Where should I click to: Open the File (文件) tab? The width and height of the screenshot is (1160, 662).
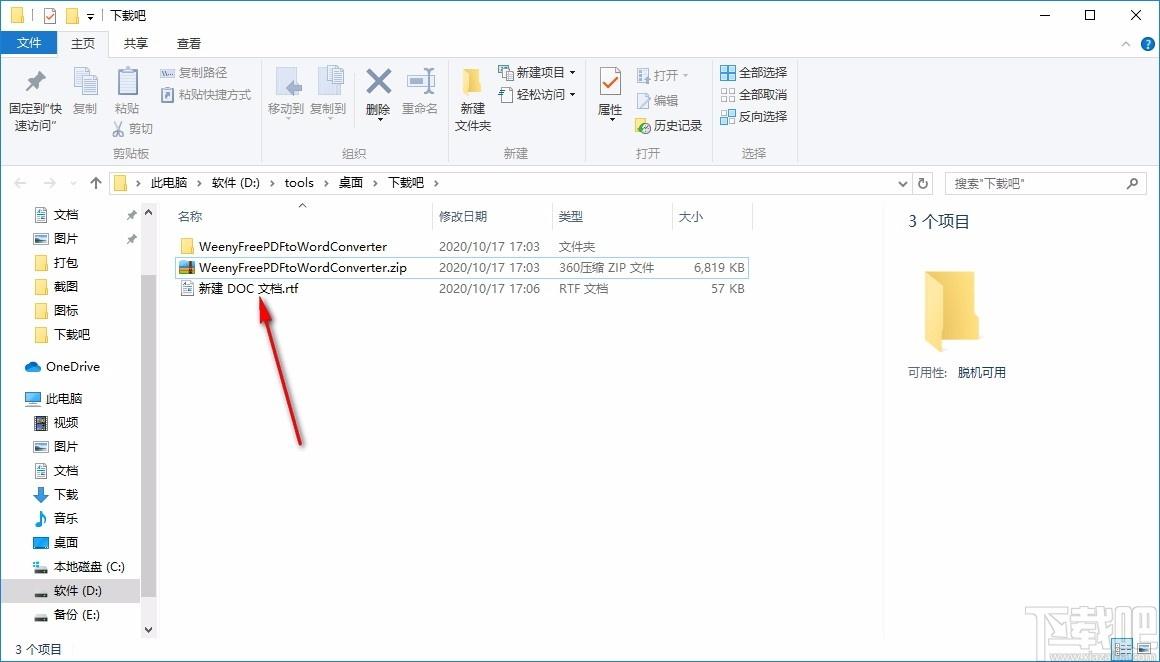coord(29,43)
